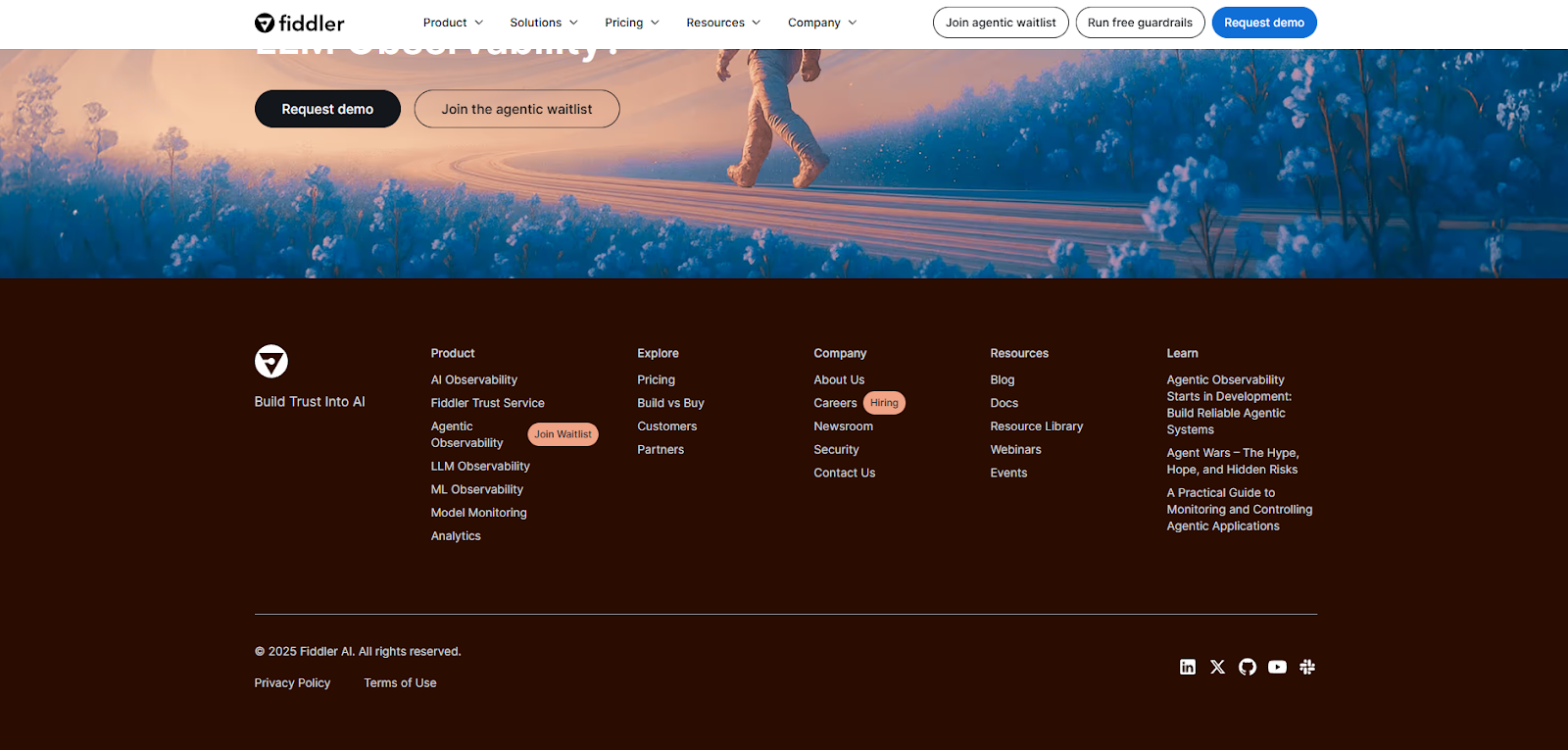Open AI Observability footer link

(474, 379)
